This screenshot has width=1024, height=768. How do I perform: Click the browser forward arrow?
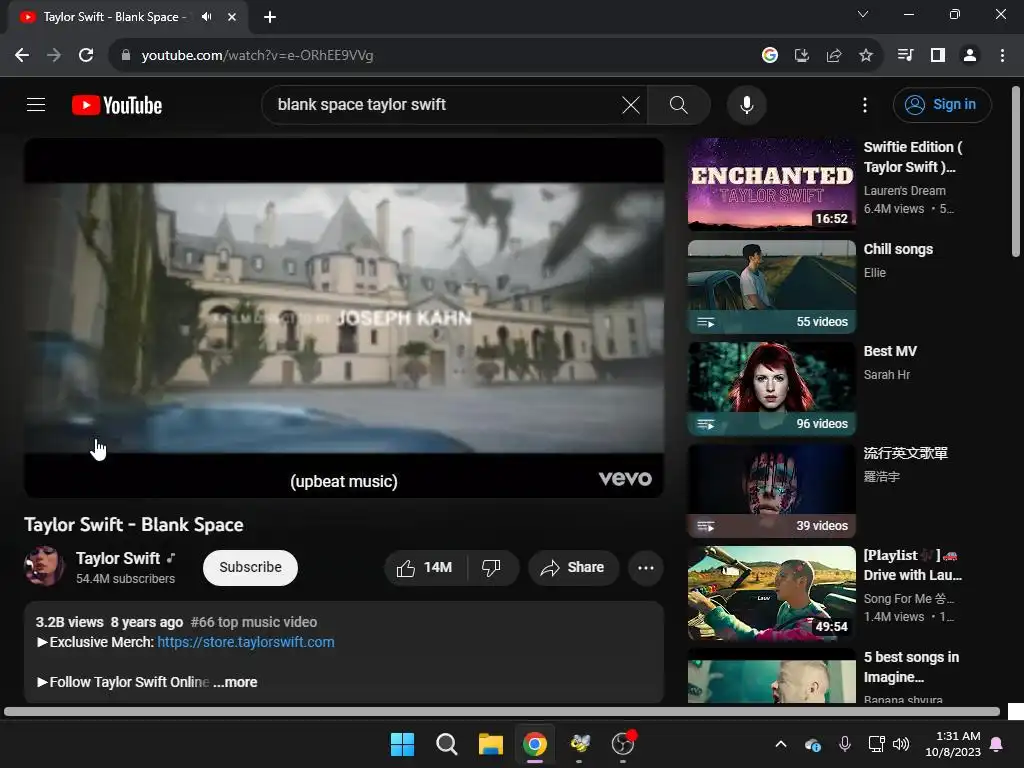[54, 56]
